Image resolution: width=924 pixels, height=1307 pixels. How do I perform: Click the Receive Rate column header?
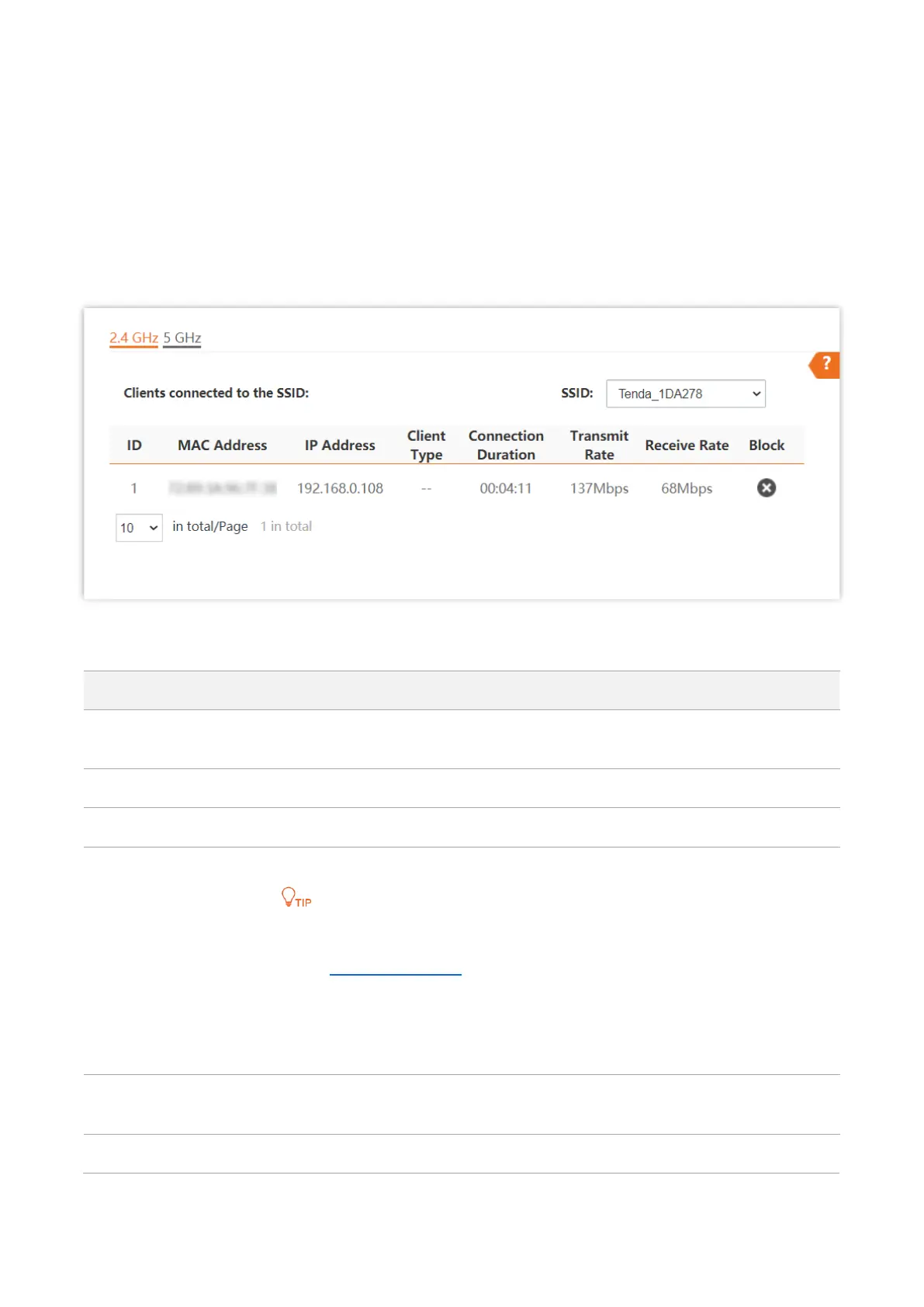pos(687,445)
